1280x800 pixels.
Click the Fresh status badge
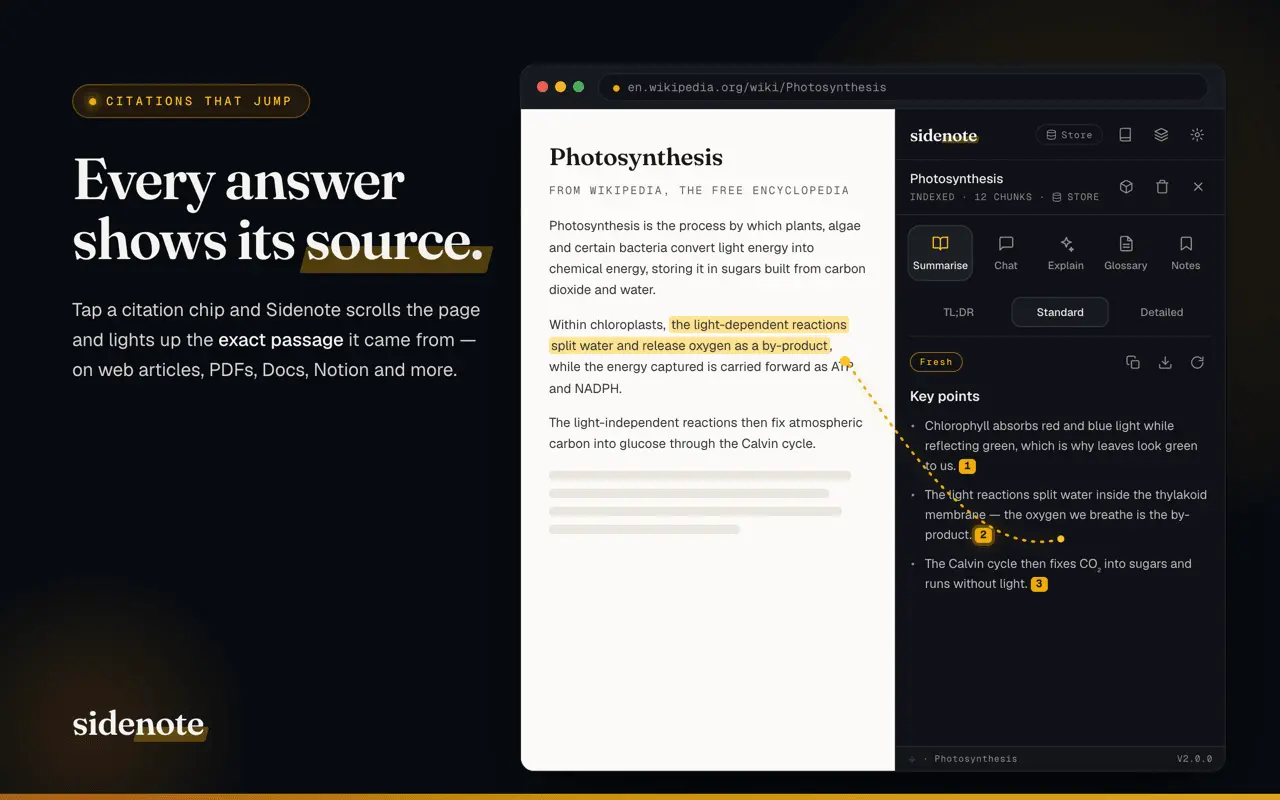pos(936,362)
